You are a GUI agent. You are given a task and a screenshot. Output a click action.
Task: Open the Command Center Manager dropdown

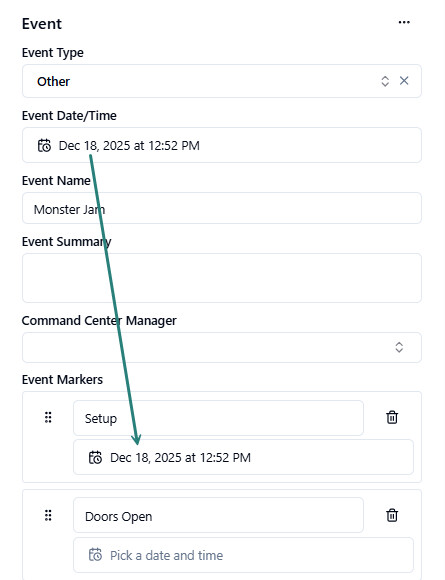[222, 347]
